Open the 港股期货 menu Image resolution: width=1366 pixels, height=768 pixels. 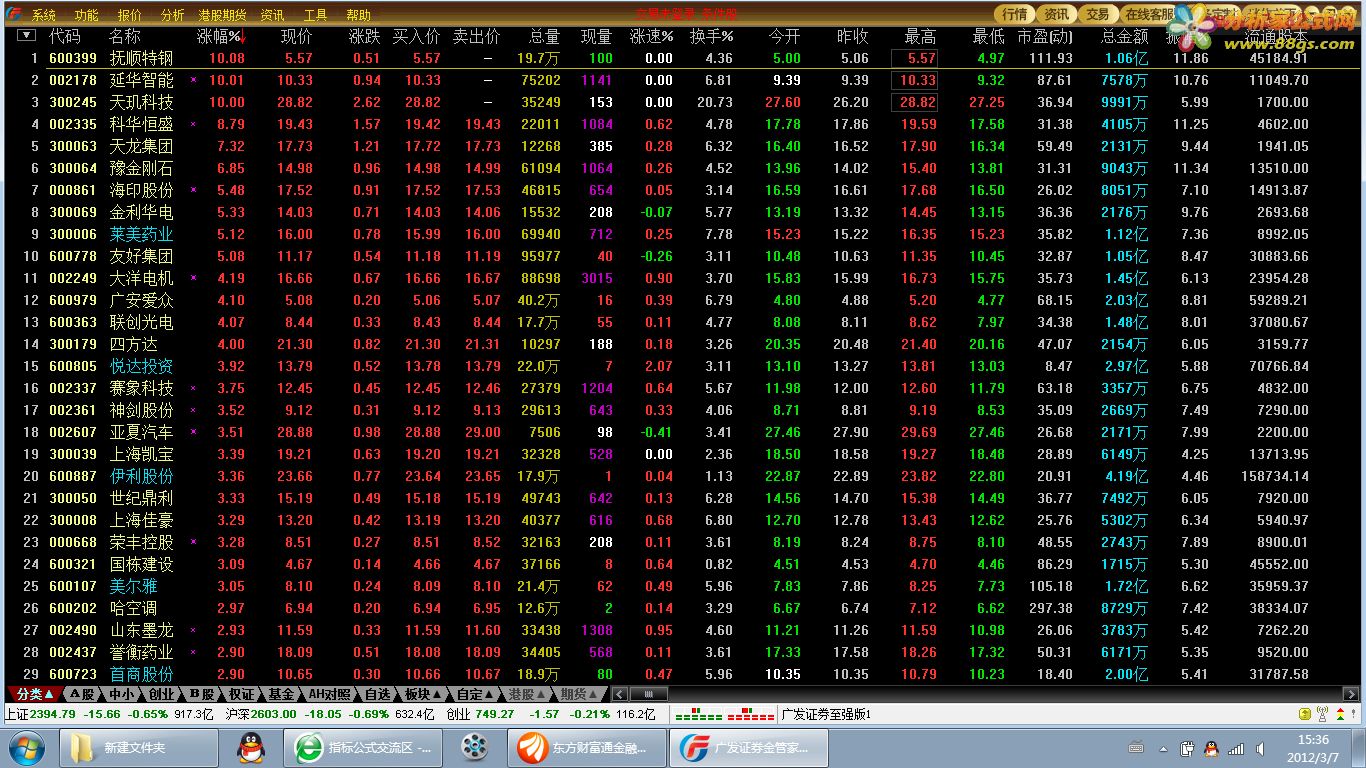pos(222,15)
